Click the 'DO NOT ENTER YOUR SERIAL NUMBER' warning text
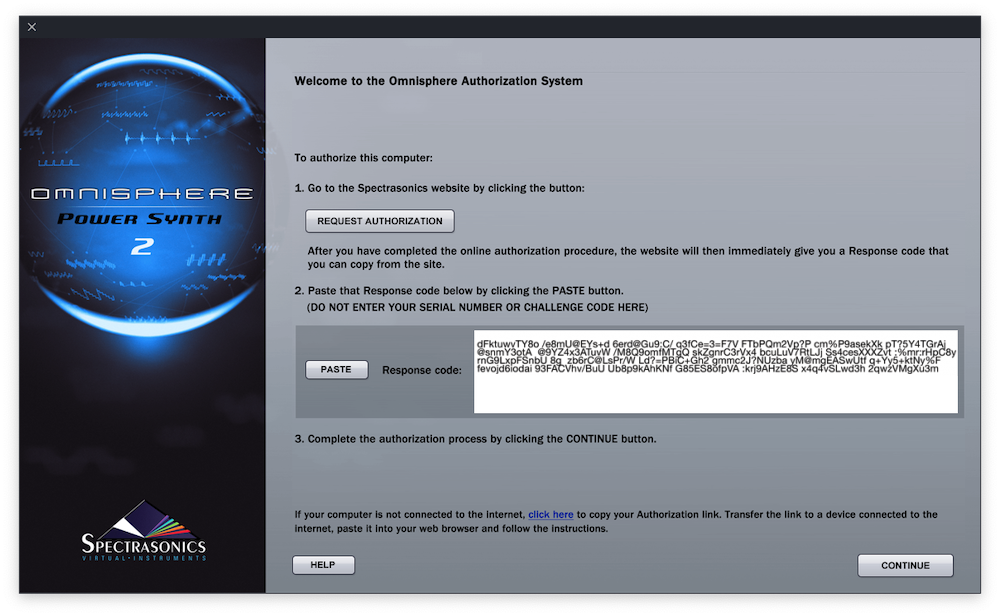Image resolution: width=1000 pixels, height=616 pixels. click(478, 307)
